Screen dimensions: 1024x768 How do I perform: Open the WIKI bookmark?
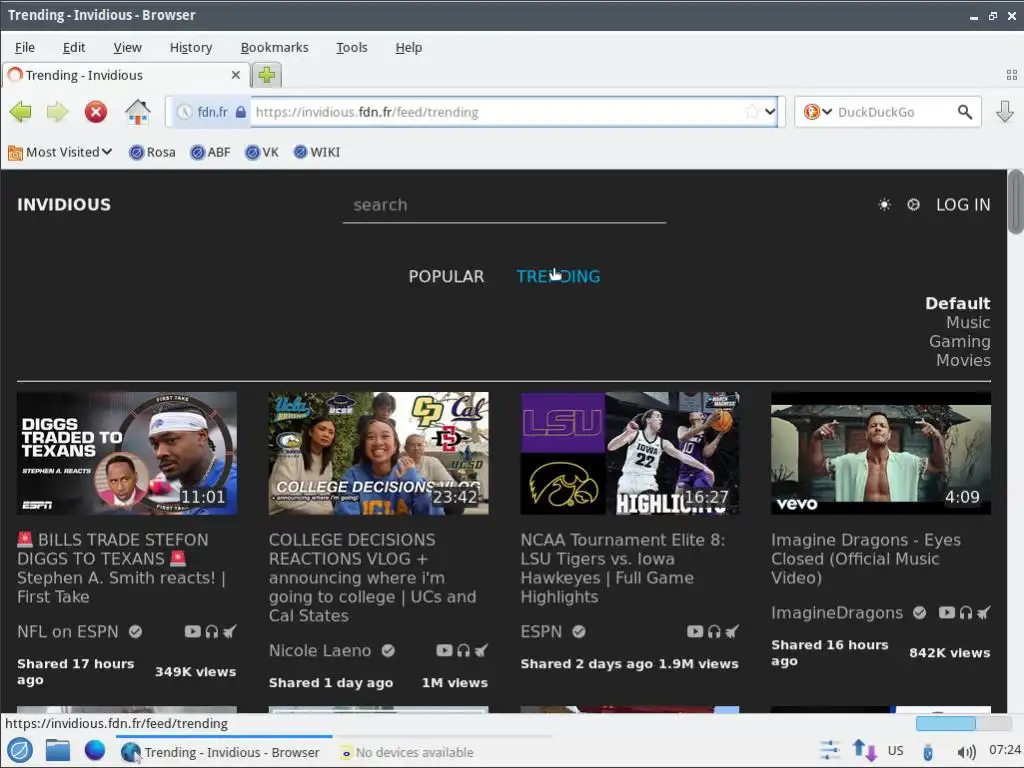point(317,152)
